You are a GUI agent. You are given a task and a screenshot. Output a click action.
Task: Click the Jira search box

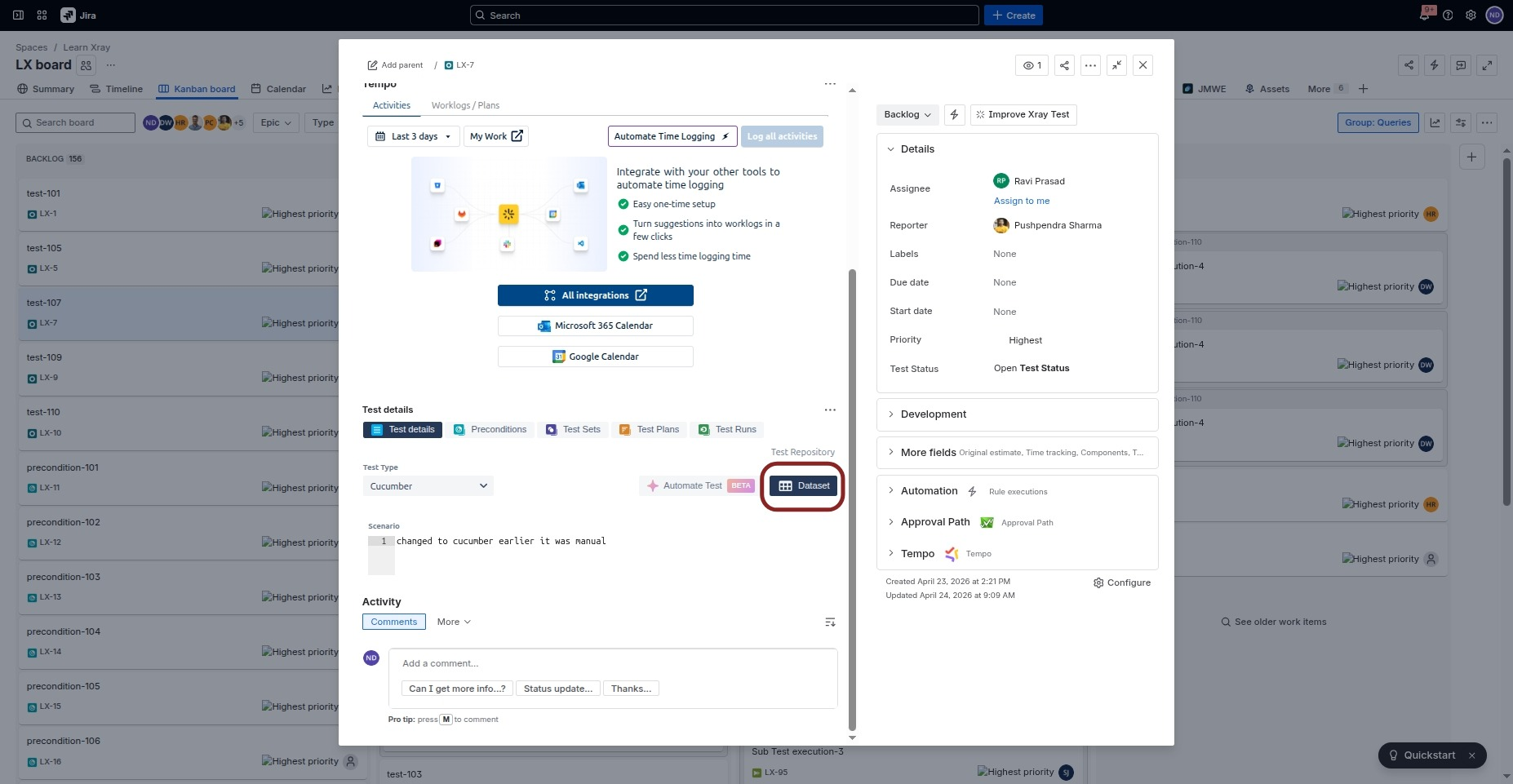[725, 16]
